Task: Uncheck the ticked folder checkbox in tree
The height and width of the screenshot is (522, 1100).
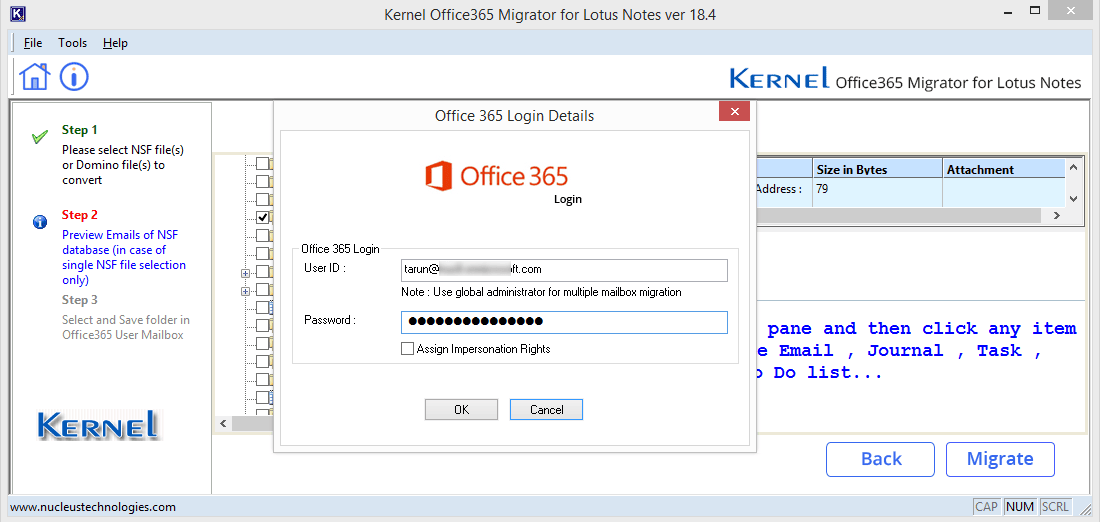Action: point(262,217)
